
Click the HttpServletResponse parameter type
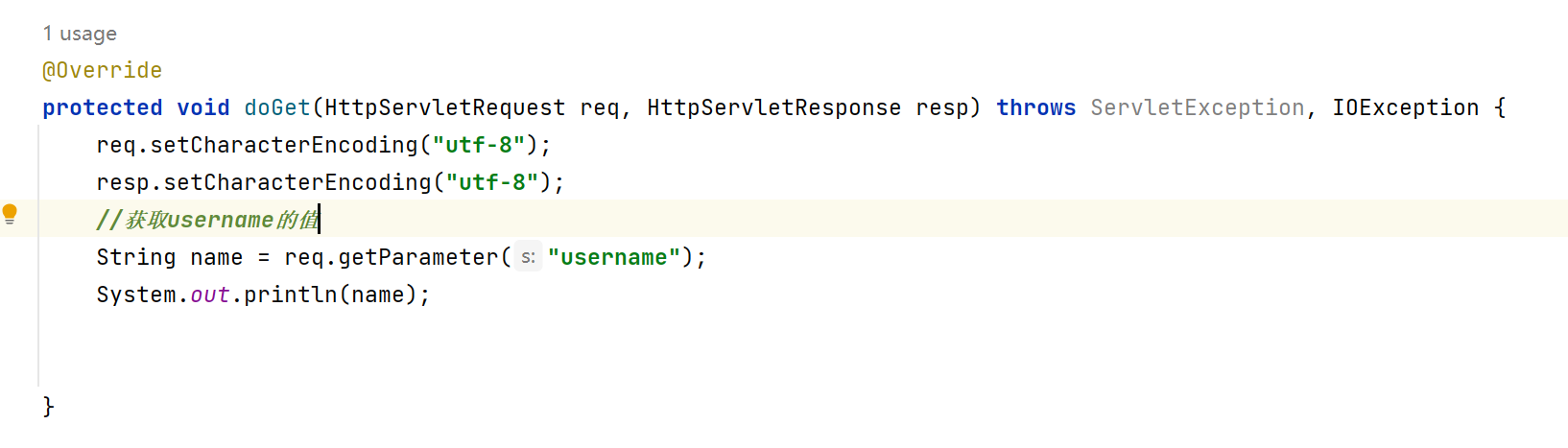[773, 107]
